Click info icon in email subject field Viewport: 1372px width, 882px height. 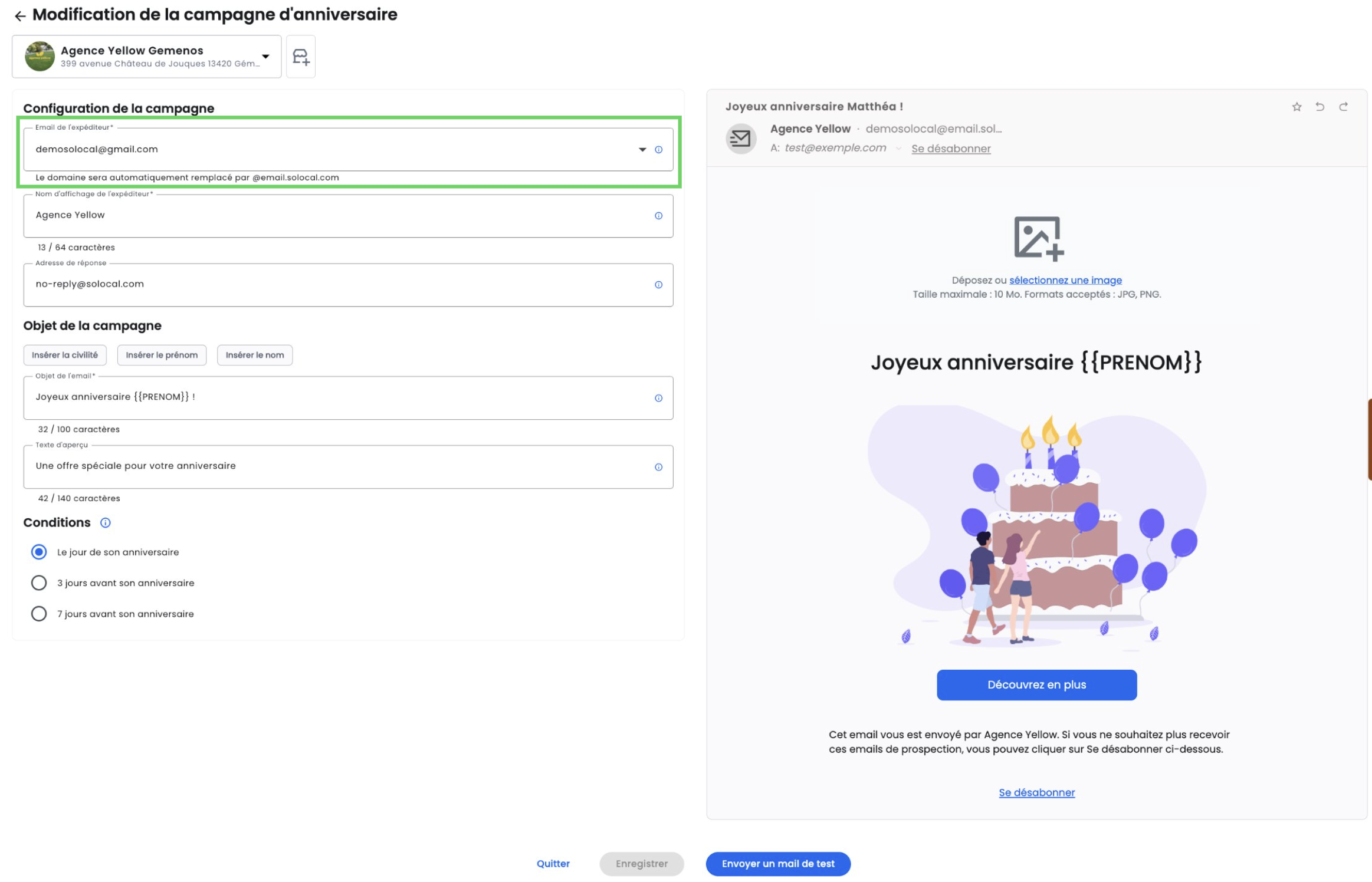coord(659,399)
